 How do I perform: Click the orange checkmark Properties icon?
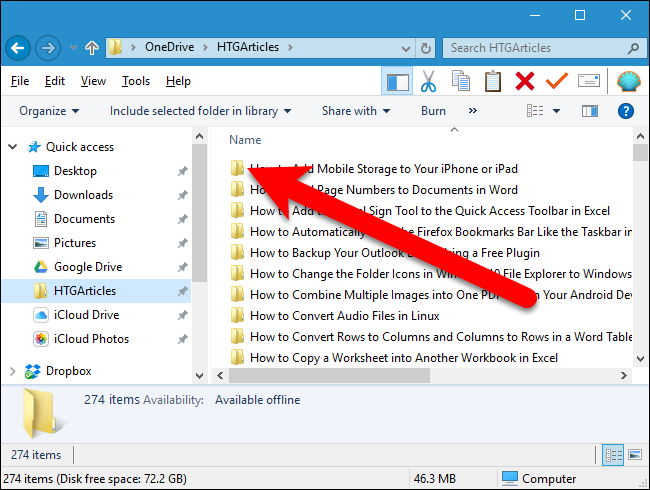[557, 80]
